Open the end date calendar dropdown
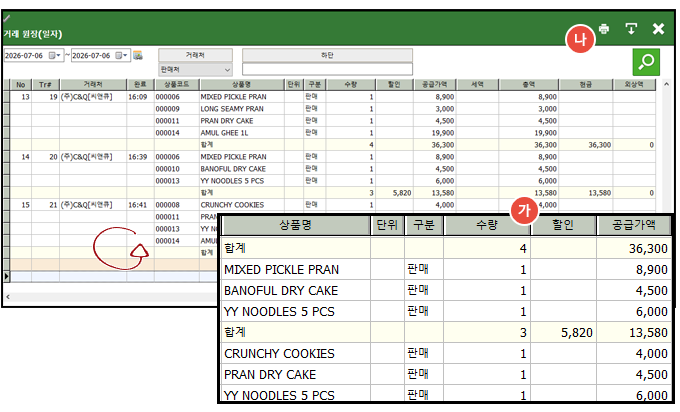Viewport: 680px width, 412px height. [121, 56]
